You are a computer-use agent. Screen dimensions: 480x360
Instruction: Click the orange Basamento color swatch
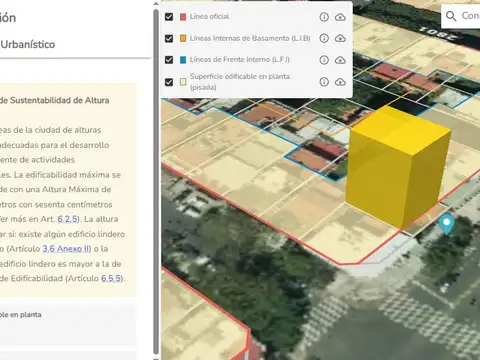point(183,38)
